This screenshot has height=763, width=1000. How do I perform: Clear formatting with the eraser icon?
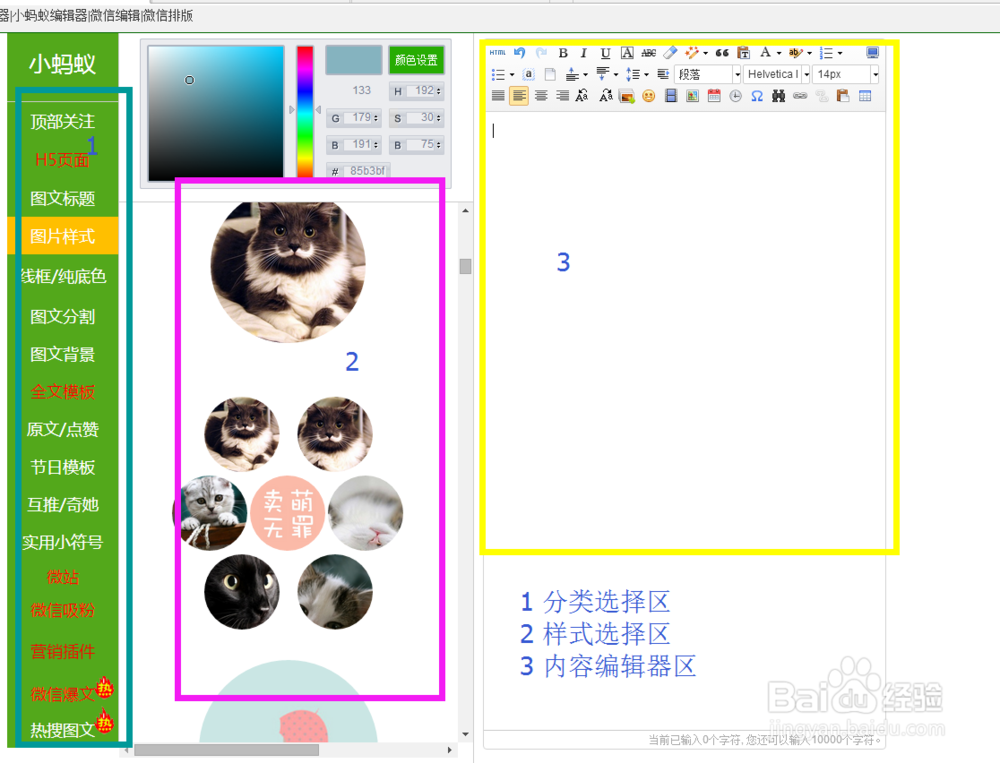click(x=670, y=53)
